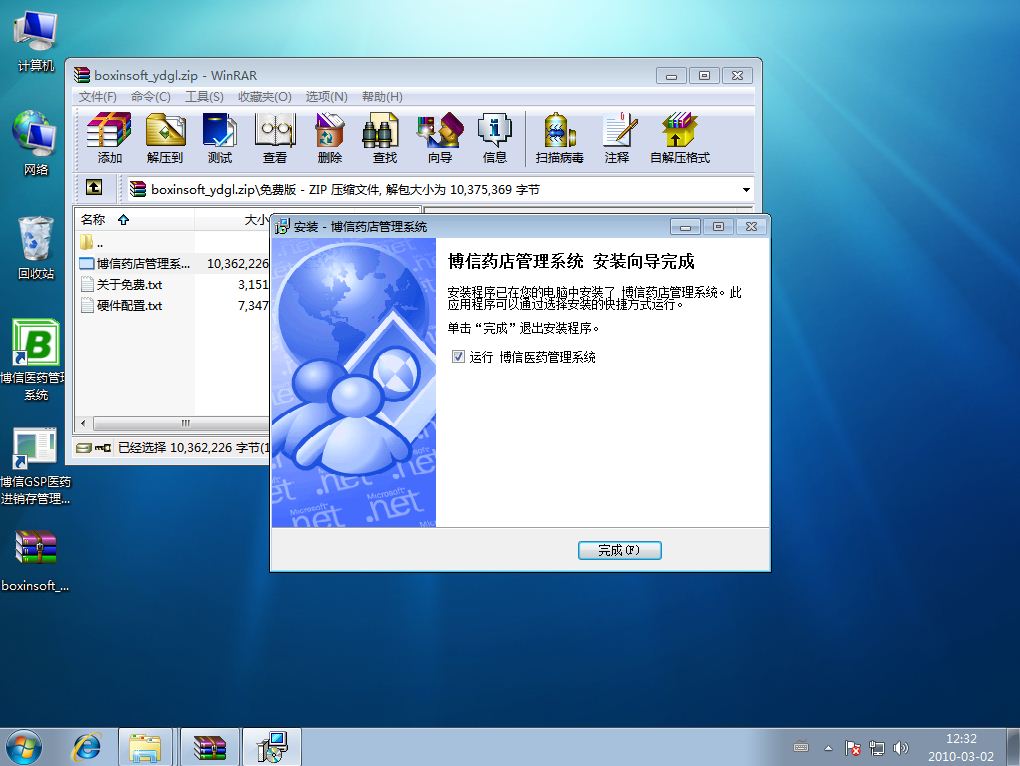1020x766 pixels.
Task: Click the Delete (删除) toolbar icon
Action: pyautogui.click(x=330, y=138)
